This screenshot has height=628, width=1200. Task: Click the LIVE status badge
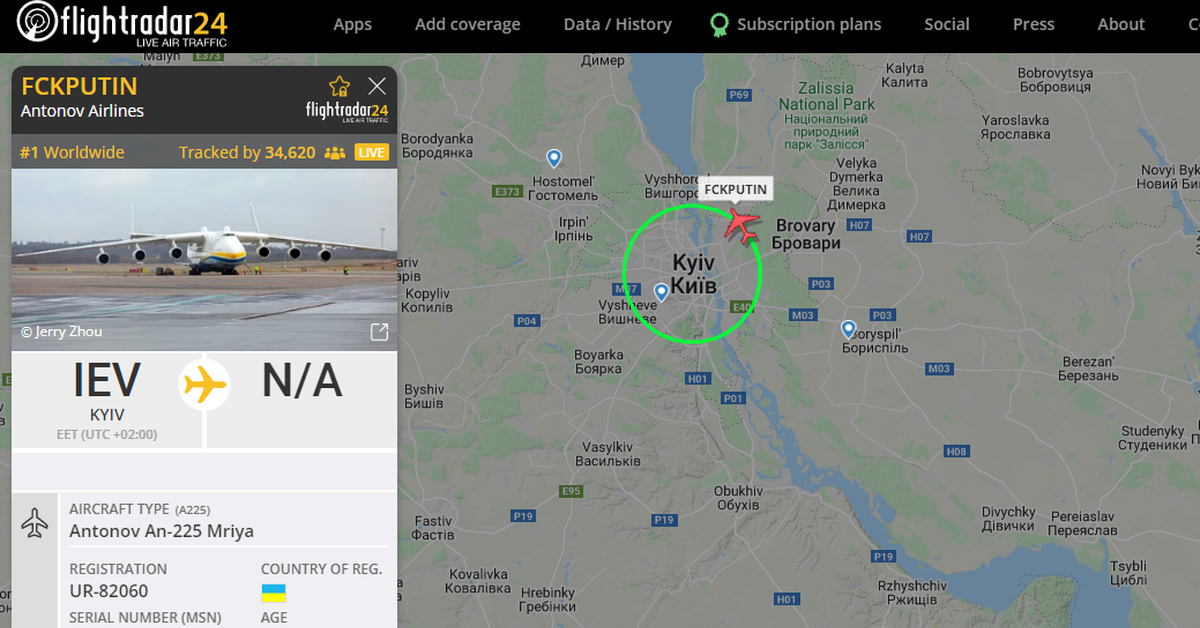[x=372, y=153]
